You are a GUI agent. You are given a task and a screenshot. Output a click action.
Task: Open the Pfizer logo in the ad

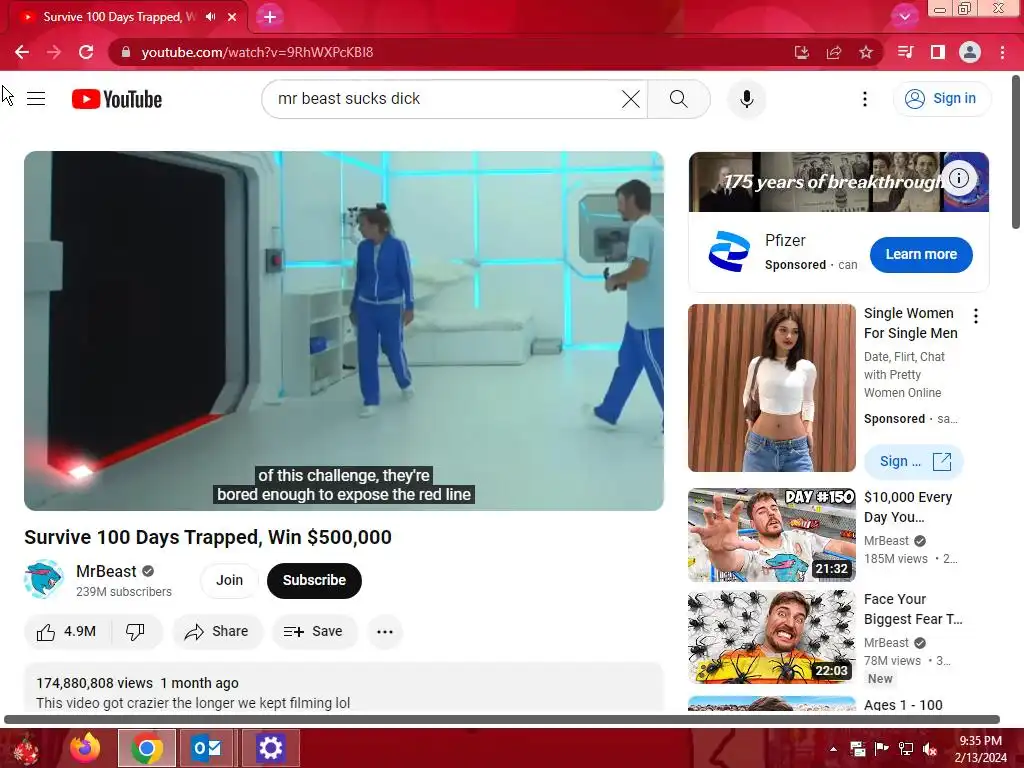click(729, 251)
